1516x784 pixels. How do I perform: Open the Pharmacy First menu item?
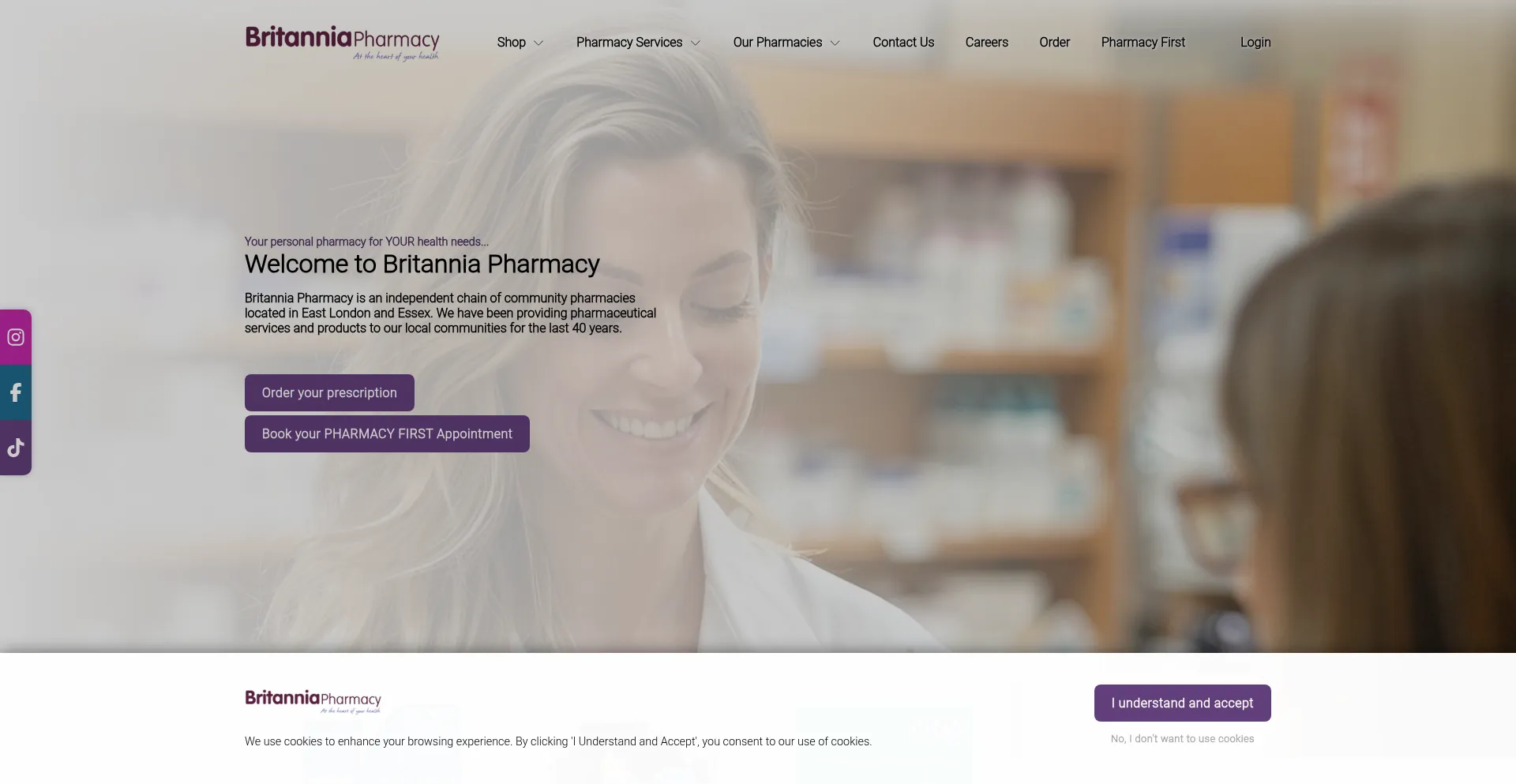coord(1143,42)
